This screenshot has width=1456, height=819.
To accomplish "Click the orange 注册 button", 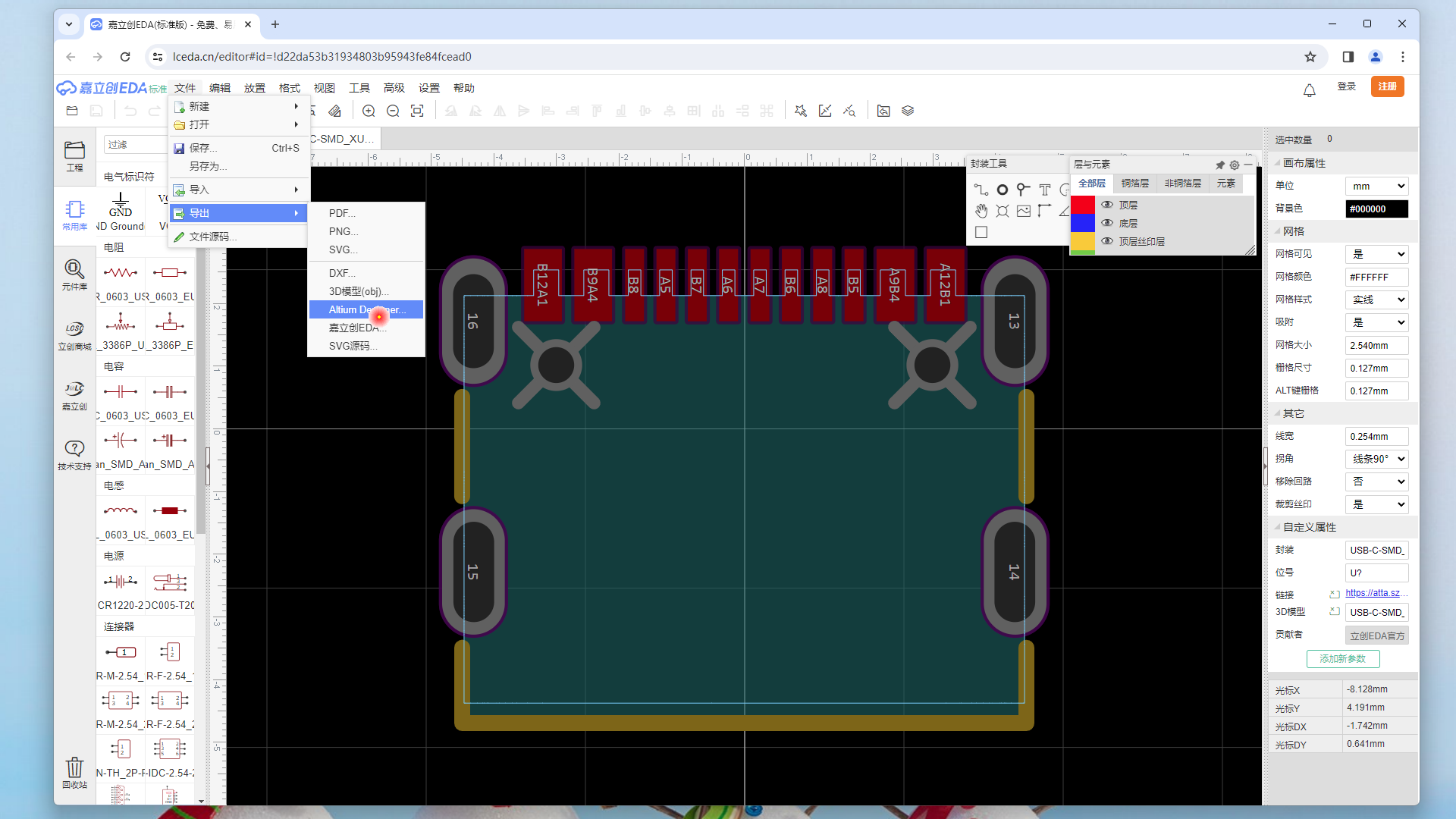I will tap(1387, 86).
